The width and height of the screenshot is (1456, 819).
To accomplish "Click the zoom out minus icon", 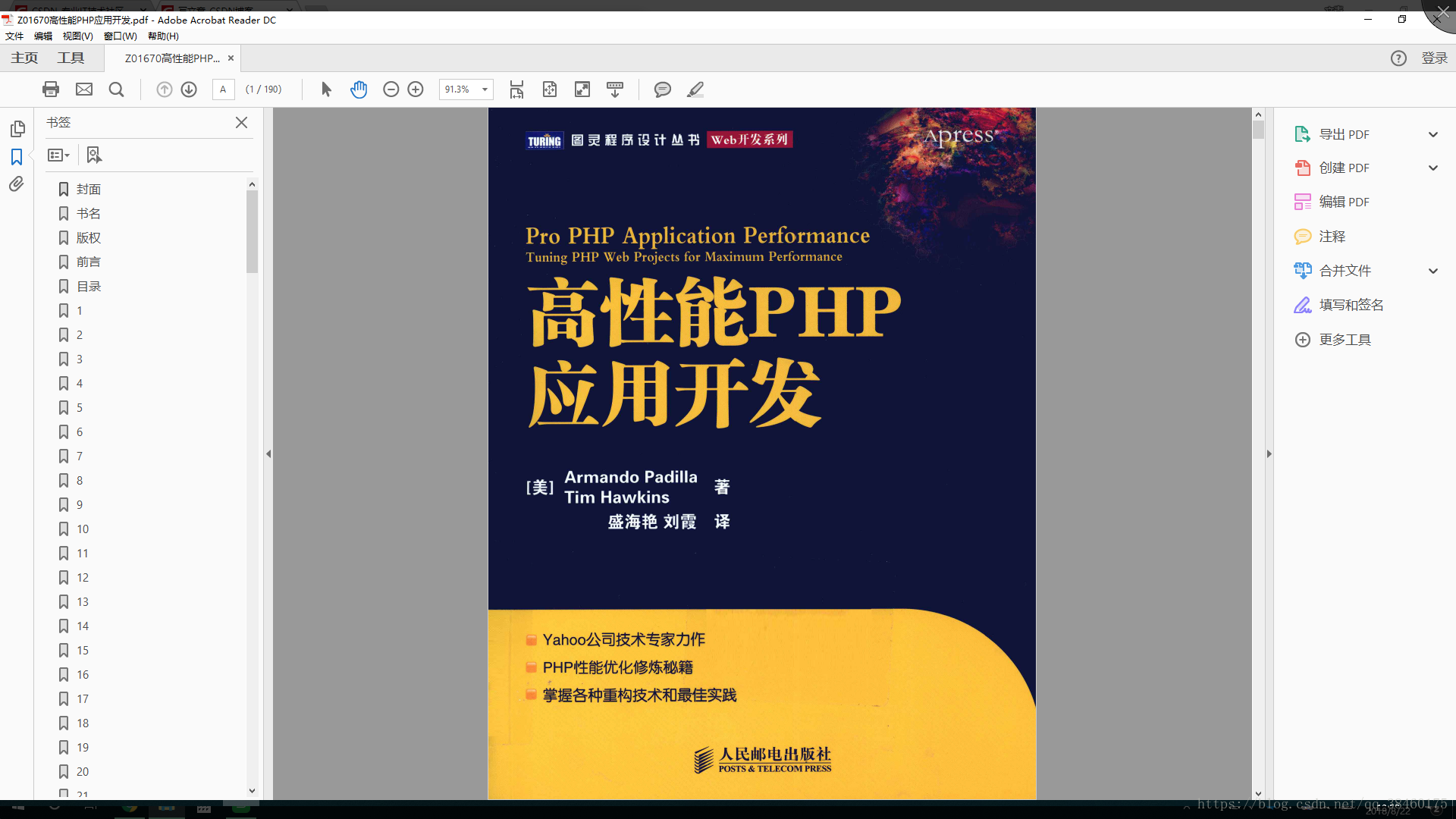I will tap(391, 89).
